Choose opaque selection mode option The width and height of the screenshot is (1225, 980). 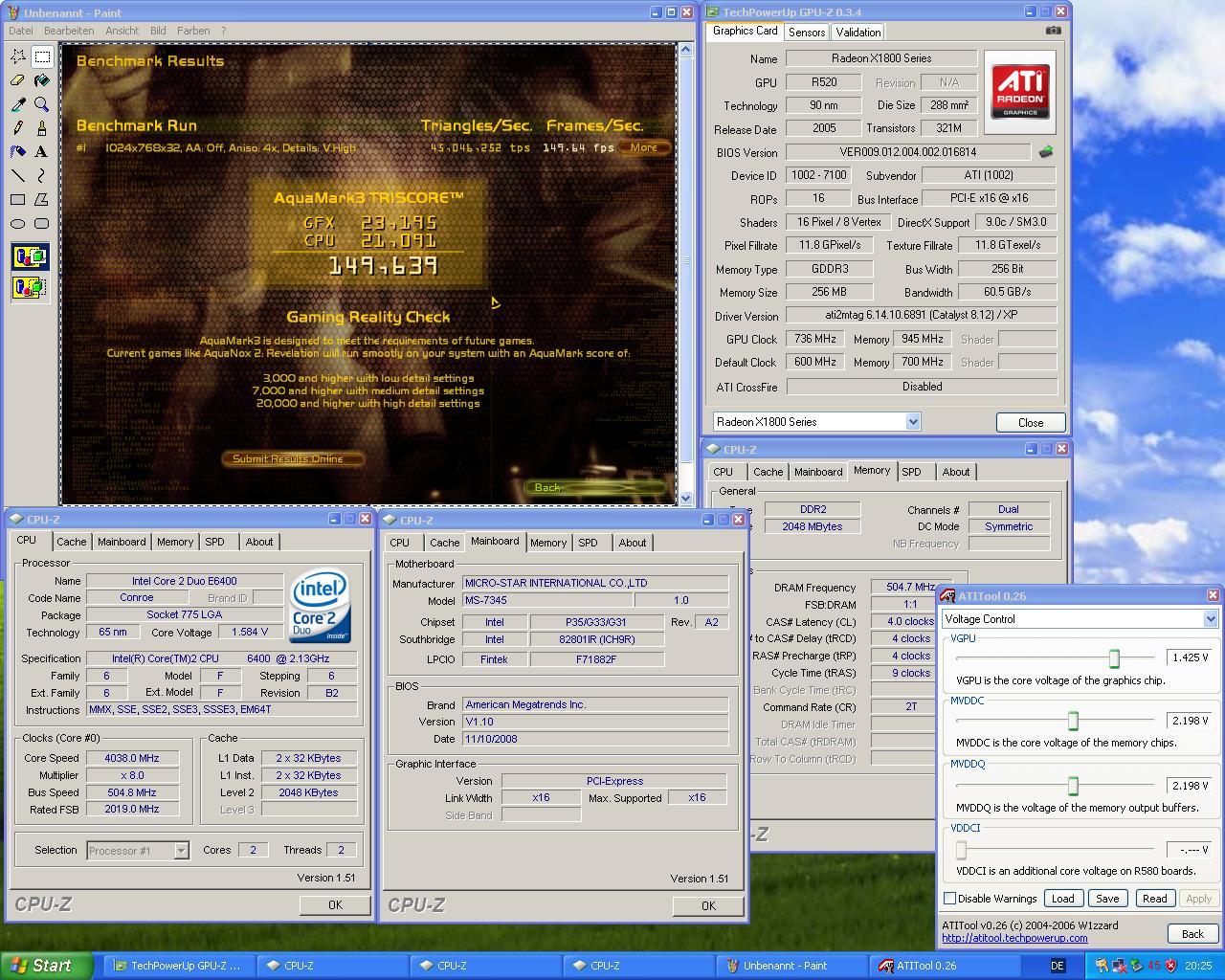pyautogui.click(x=30, y=256)
